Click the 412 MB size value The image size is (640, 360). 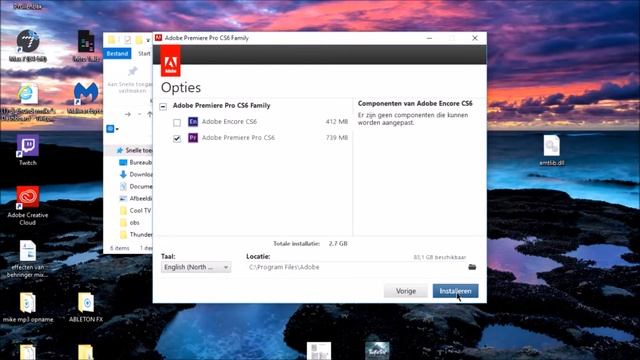tap(337, 122)
